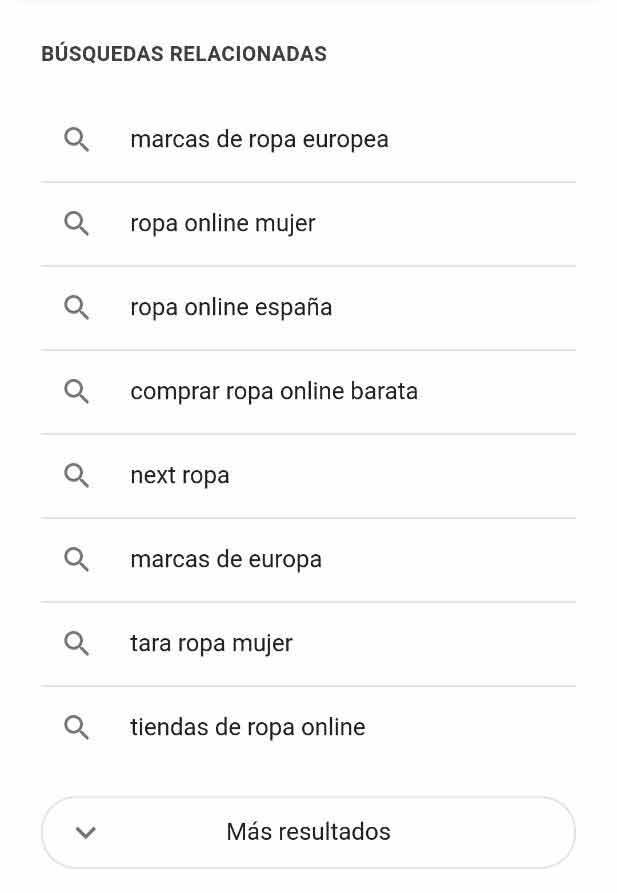Open the 'ropa online españa' suggestion
This screenshot has width=617, height=893.
[x=231, y=308]
